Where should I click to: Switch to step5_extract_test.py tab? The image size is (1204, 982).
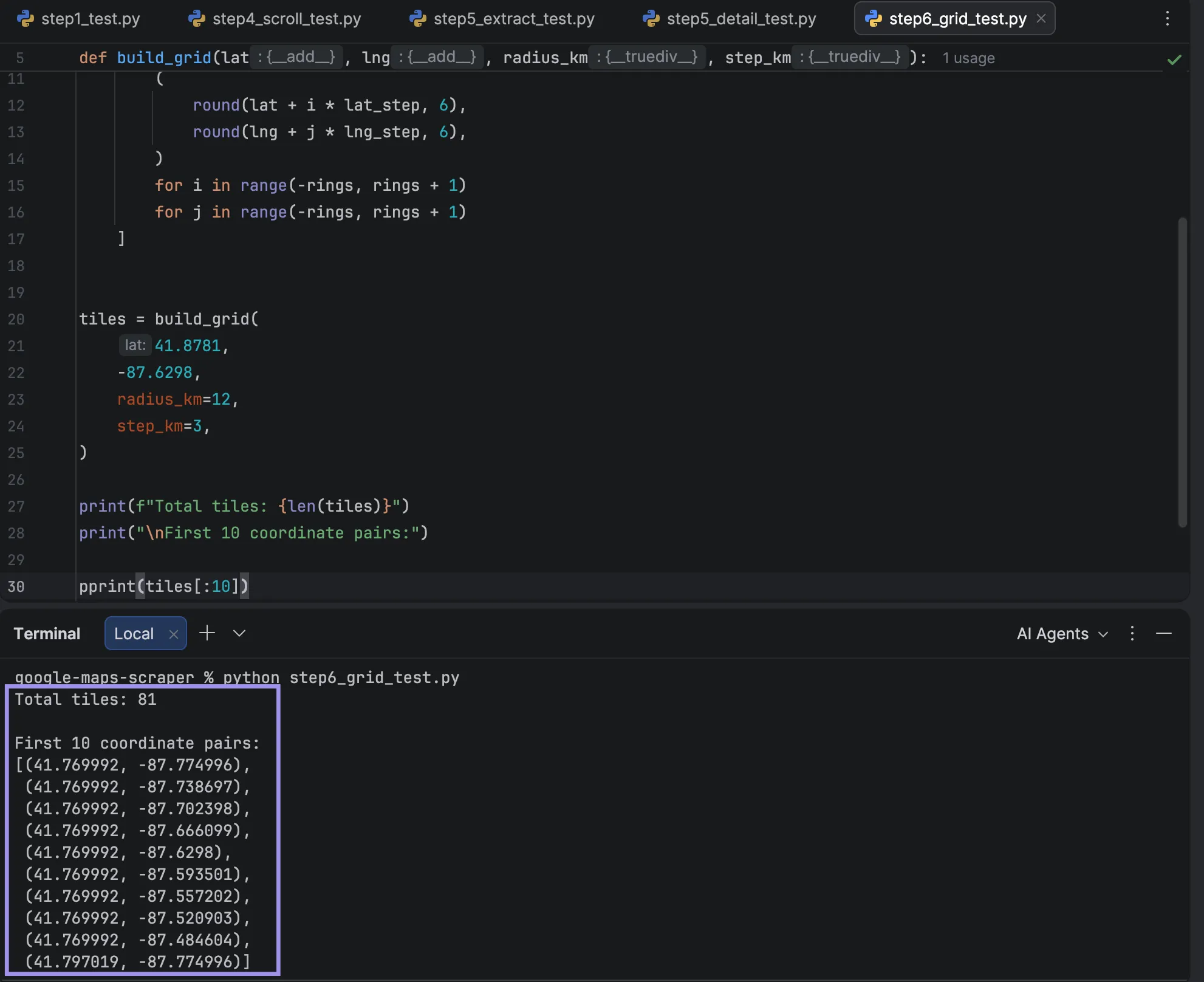click(502, 19)
